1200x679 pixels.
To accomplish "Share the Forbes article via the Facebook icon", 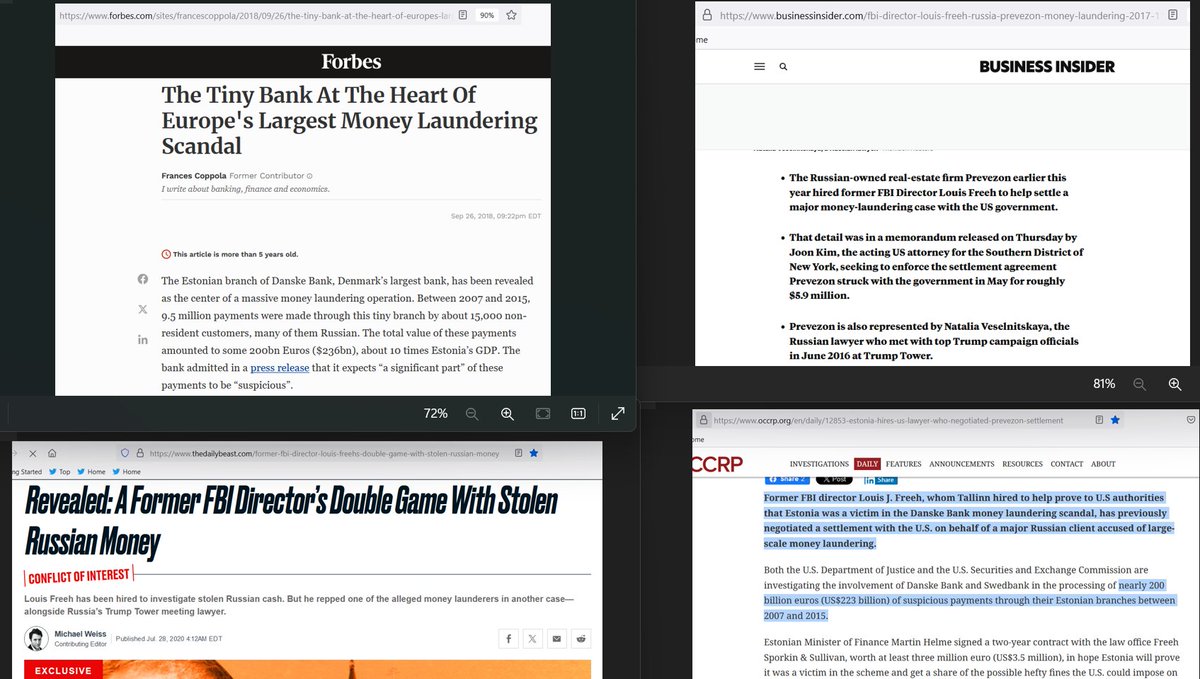I will click(142, 279).
